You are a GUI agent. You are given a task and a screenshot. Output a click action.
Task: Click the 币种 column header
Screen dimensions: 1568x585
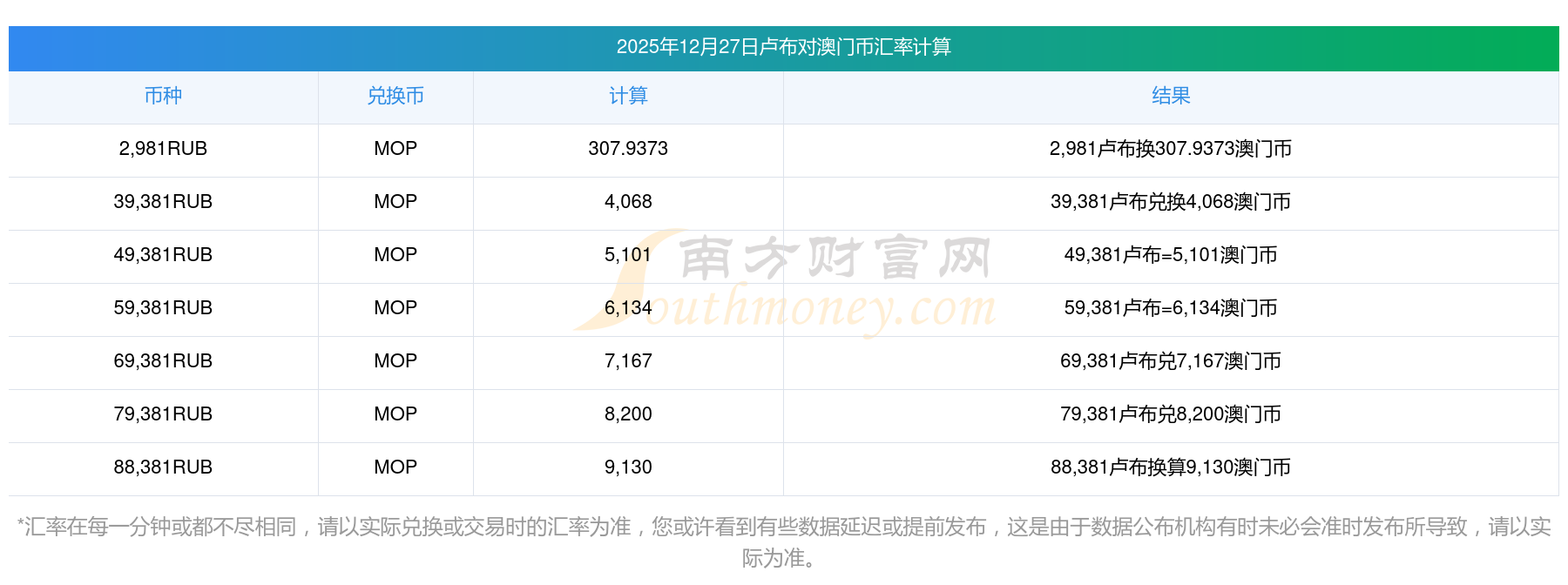click(x=163, y=96)
